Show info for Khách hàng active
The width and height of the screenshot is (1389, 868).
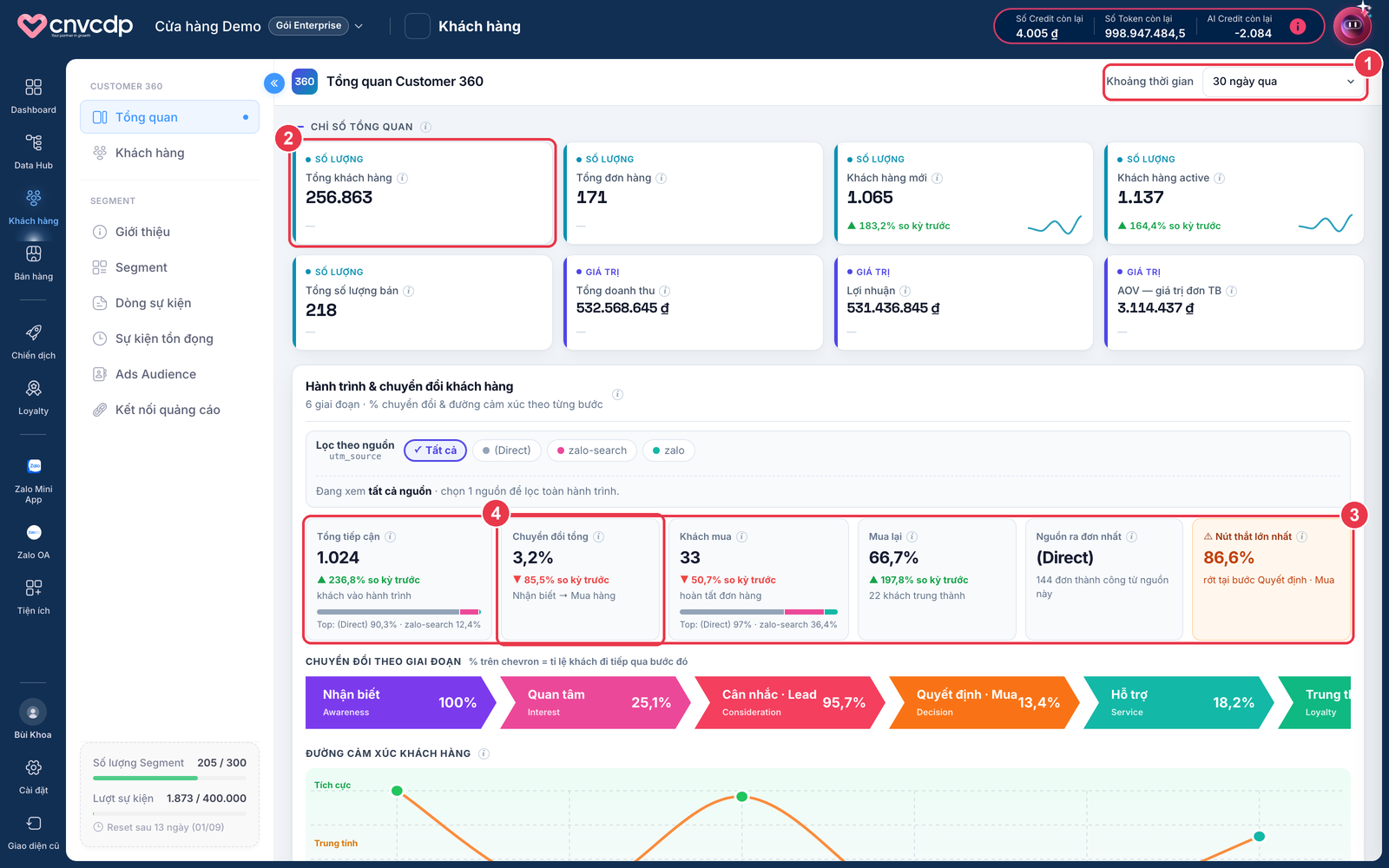pos(1220,178)
